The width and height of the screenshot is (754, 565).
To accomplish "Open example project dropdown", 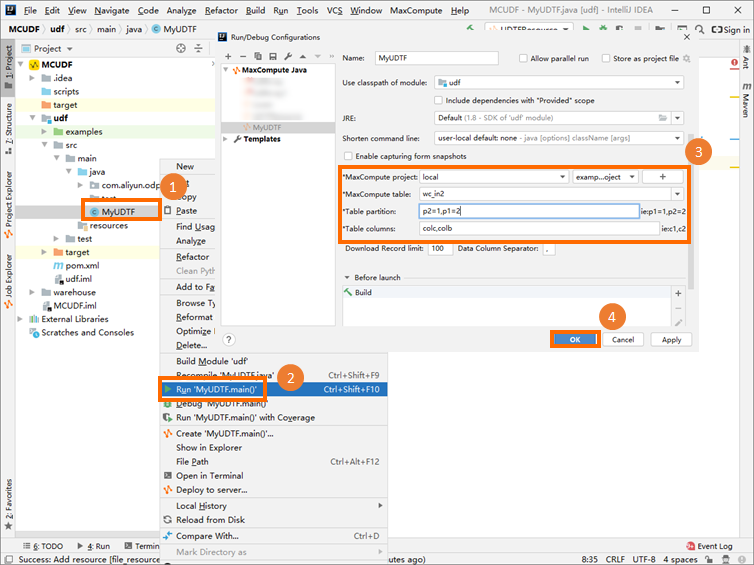I will (x=606, y=177).
